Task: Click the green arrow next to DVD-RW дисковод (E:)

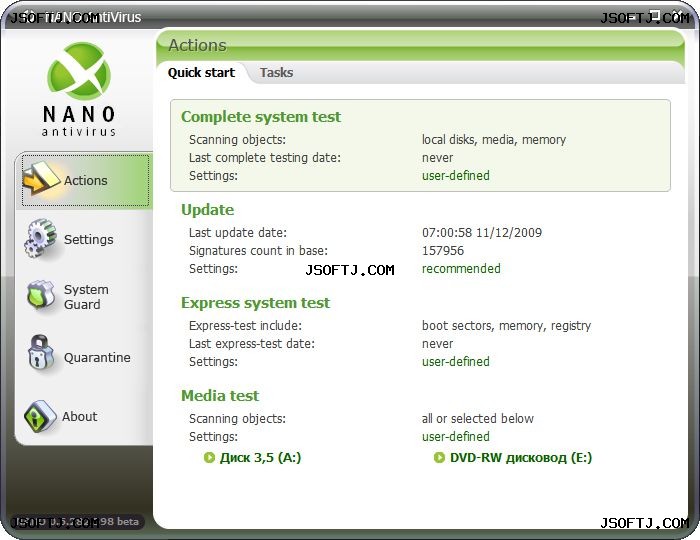Action: coord(439,457)
